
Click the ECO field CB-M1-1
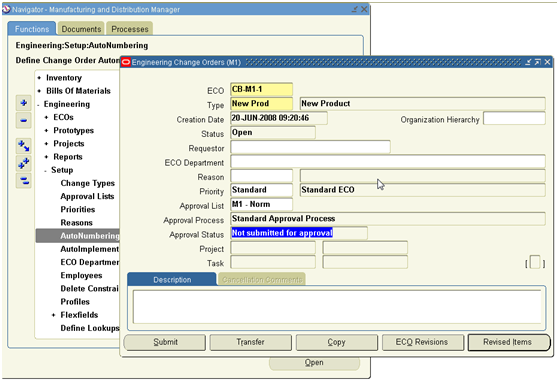(261, 89)
